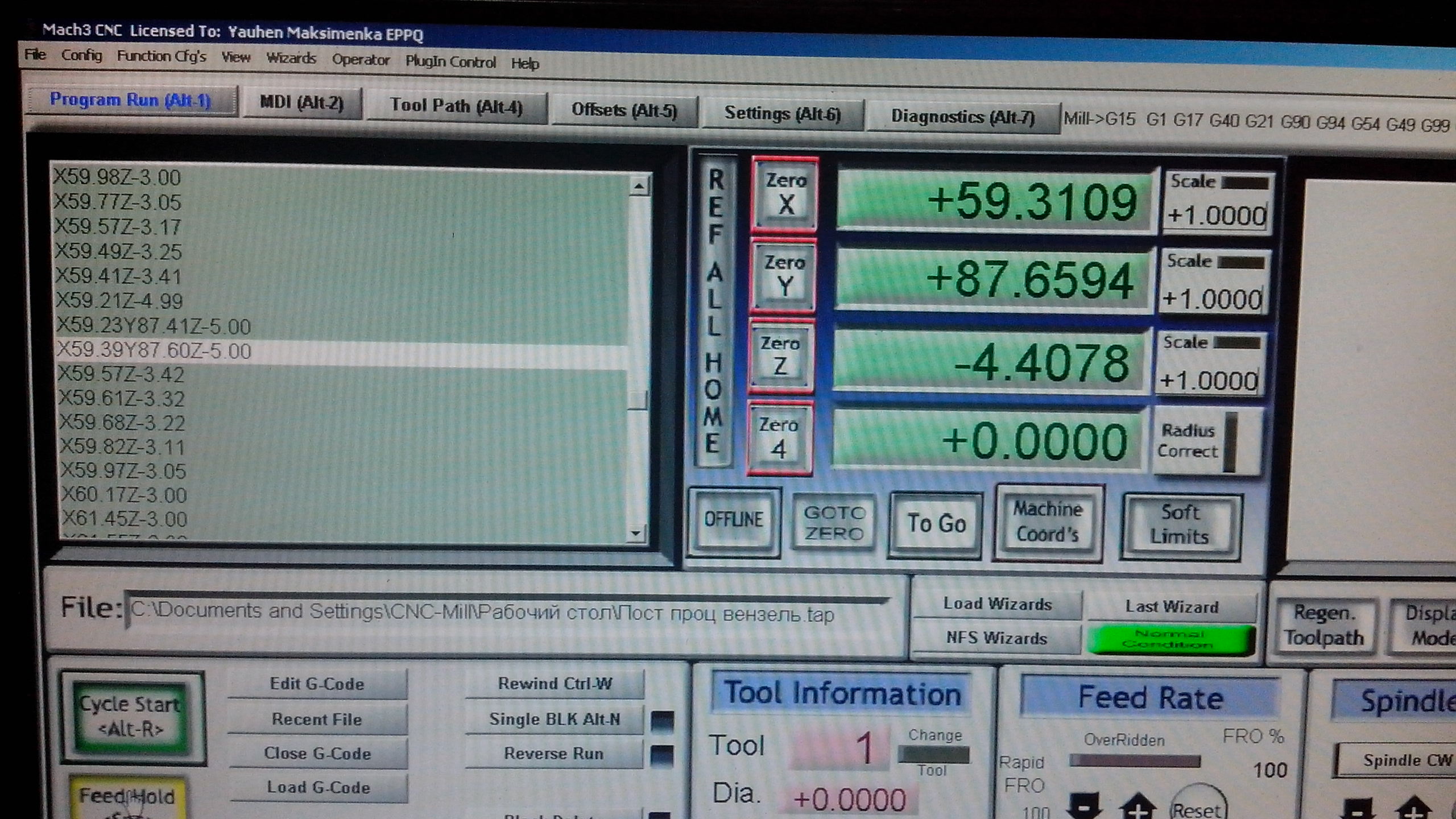
Task: Toggle Machine Coord's display
Action: coord(1048,522)
